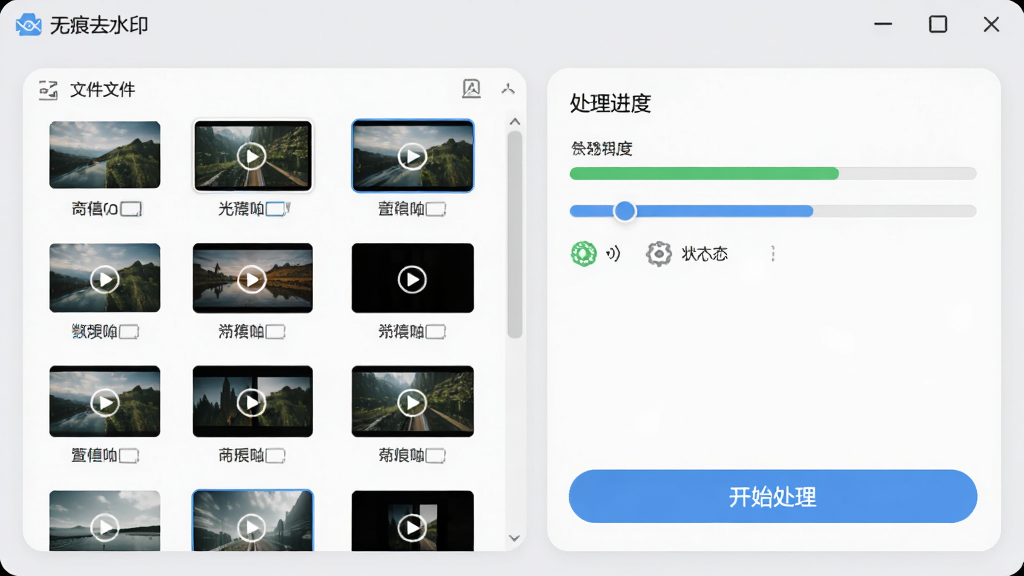Viewport: 1024px width, 576px height.
Task: Open the gear settings icon beside 状态态
Action: (659, 253)
